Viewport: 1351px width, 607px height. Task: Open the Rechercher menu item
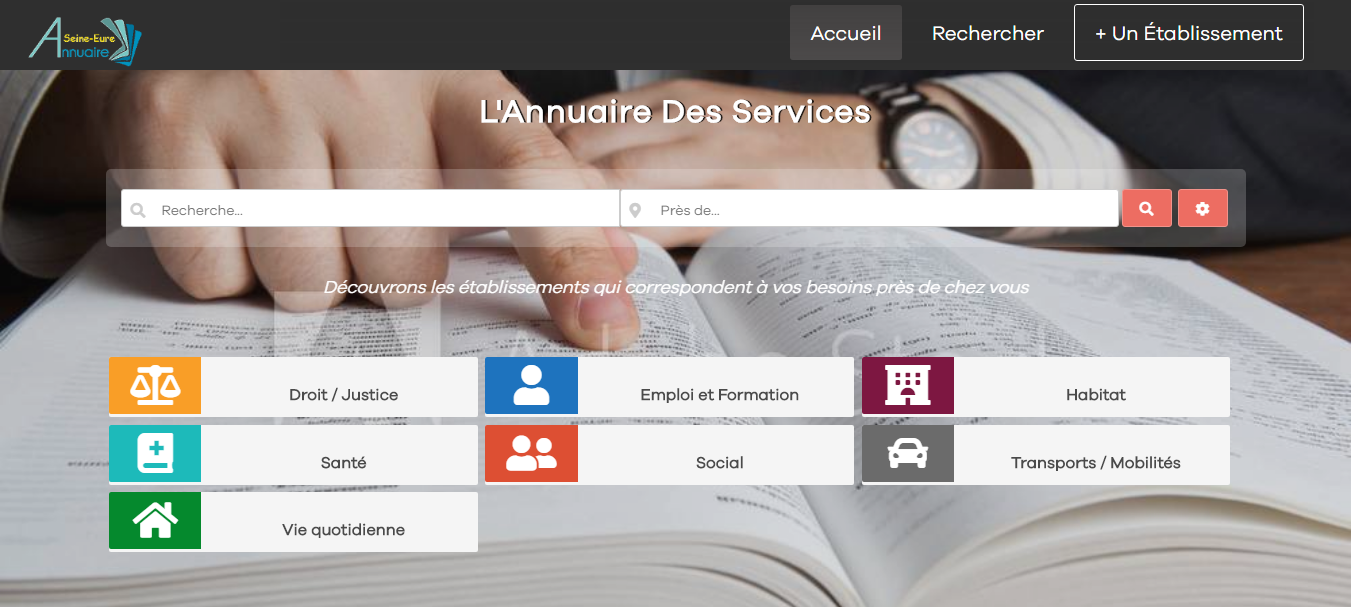[x=988, y=33]
